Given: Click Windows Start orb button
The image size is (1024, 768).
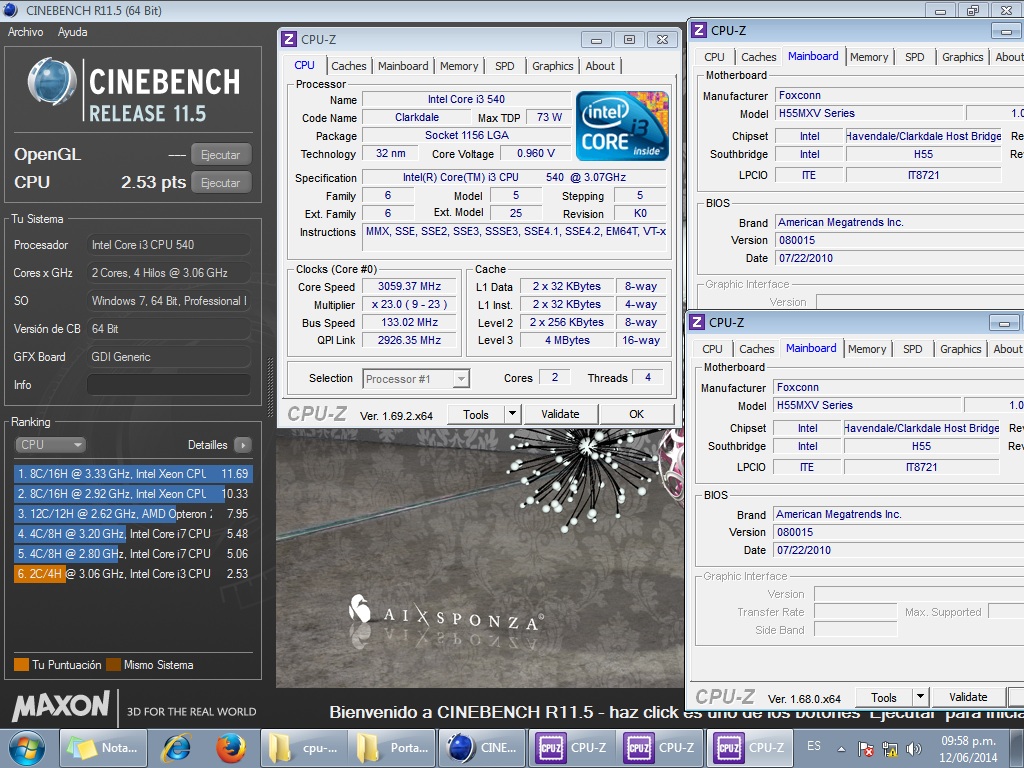Looking at the screenshot, I should (27, 748).
